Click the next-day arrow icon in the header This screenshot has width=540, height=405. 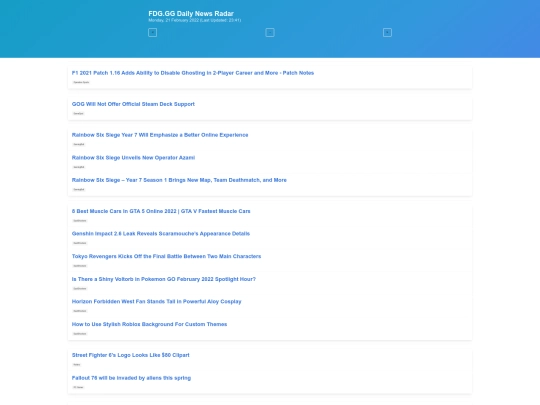[387, 33]
